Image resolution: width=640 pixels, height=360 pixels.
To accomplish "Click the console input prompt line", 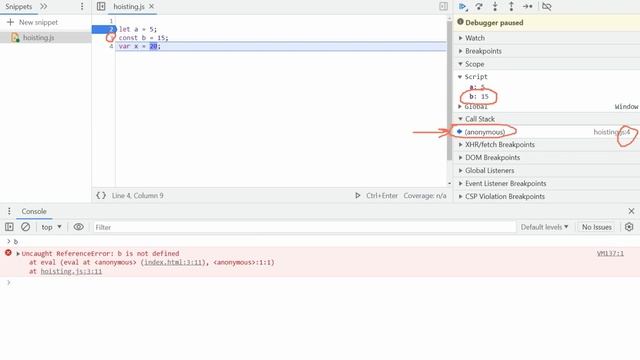I will click(320, 282).
